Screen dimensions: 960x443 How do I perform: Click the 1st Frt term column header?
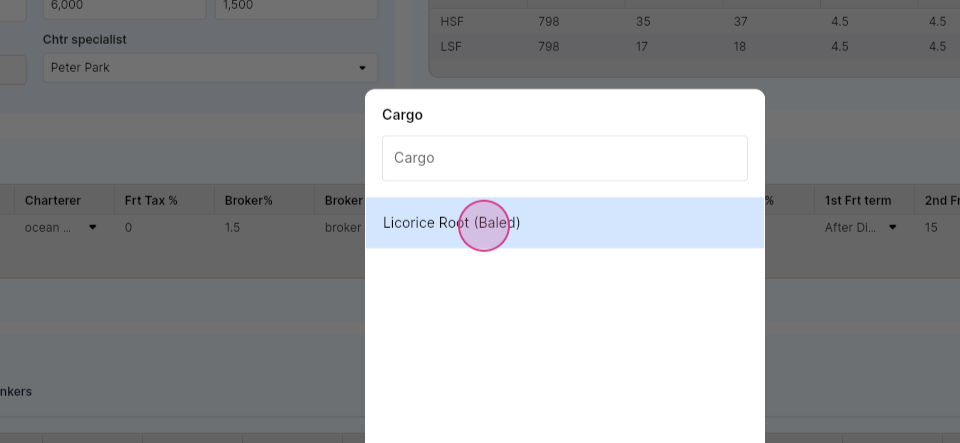tap(858, 201)
